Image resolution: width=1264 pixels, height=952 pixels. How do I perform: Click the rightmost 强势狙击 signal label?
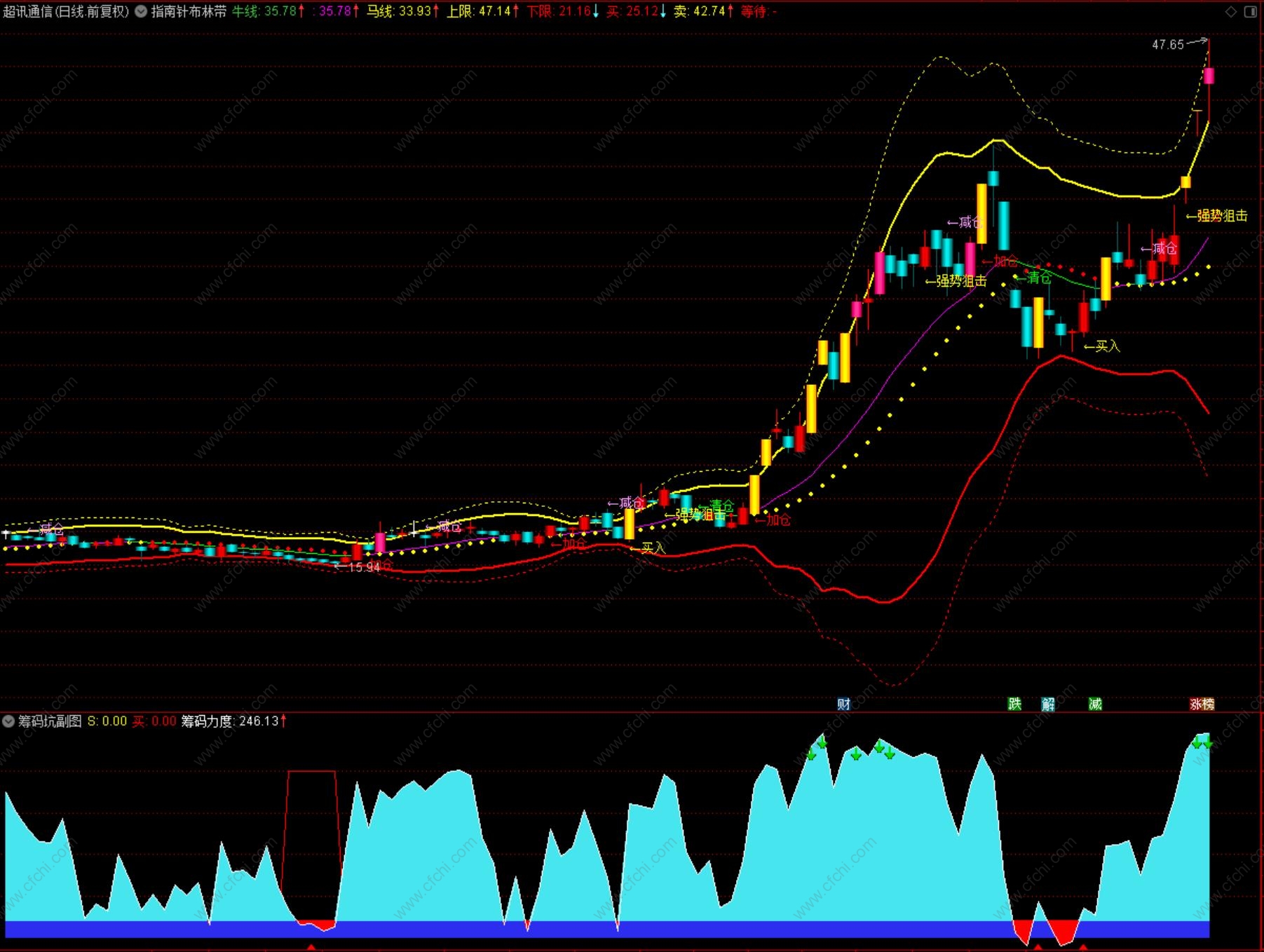[1217, 216]
